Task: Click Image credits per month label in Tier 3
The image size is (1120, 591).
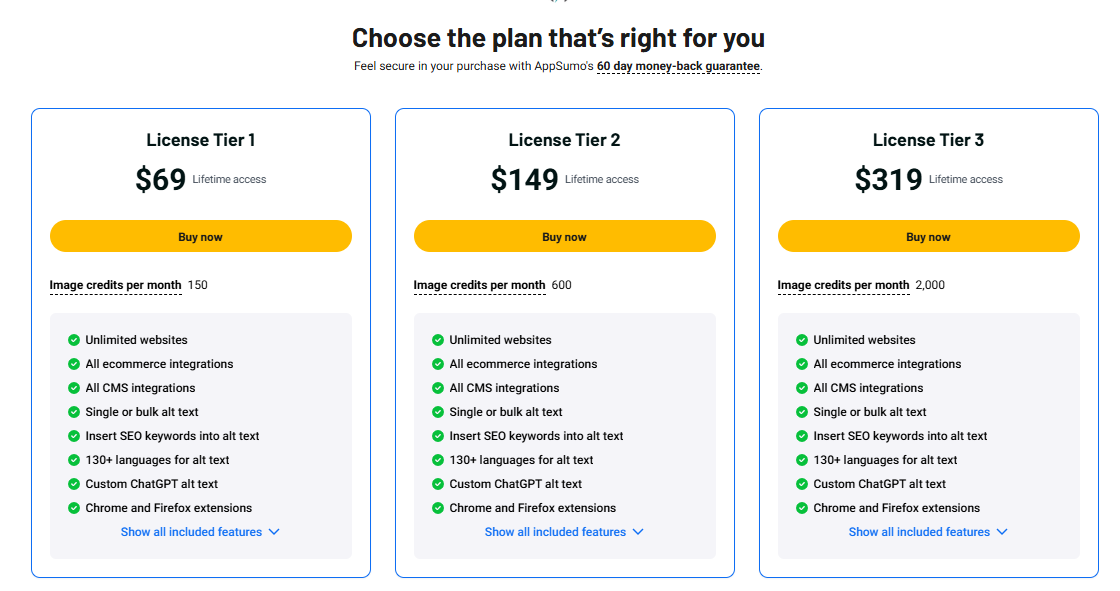Action: click(x=844, y=285)
